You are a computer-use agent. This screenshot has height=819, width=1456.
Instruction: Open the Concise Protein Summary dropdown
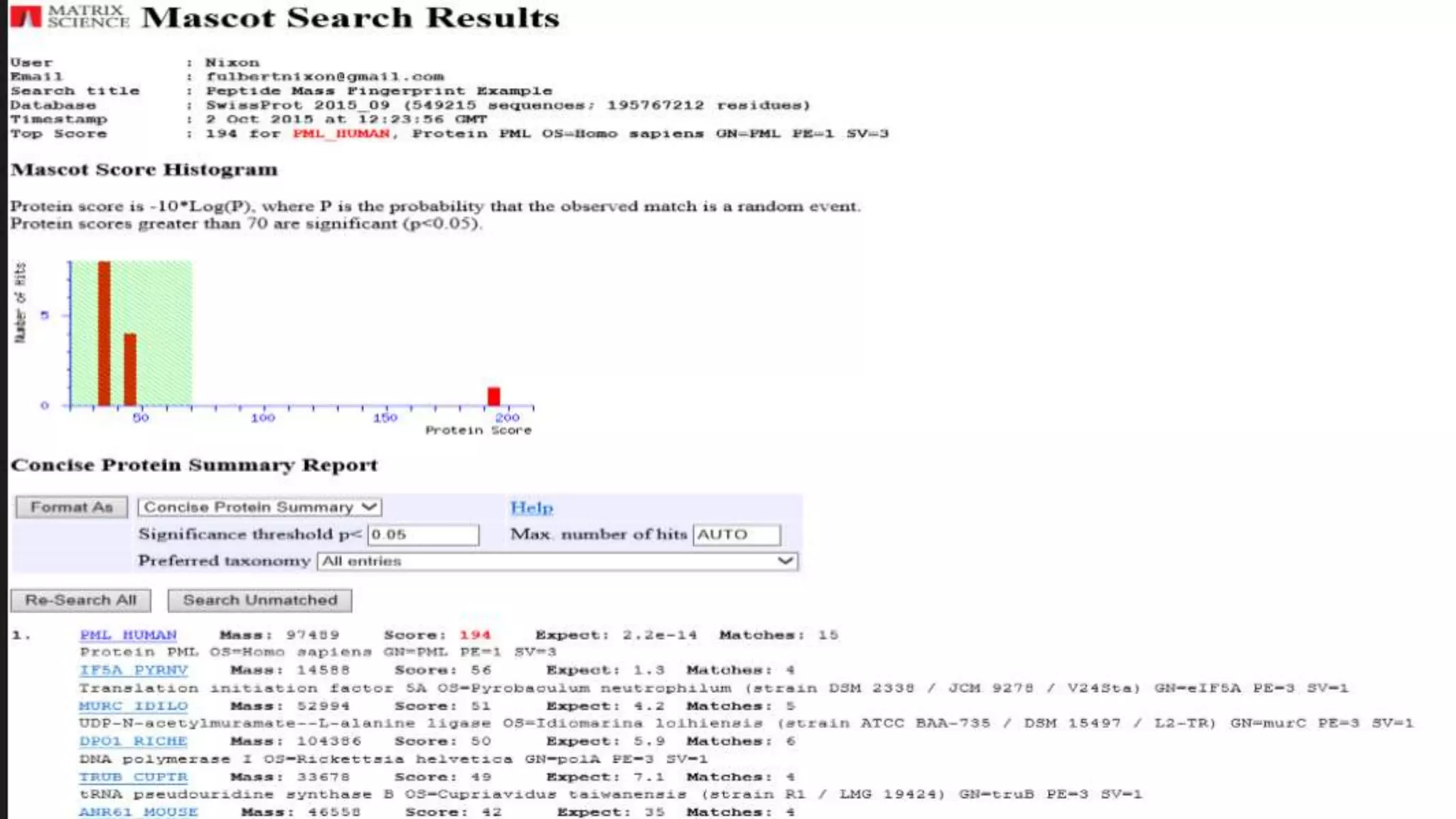pyautogui.click(x=259, y=507)
